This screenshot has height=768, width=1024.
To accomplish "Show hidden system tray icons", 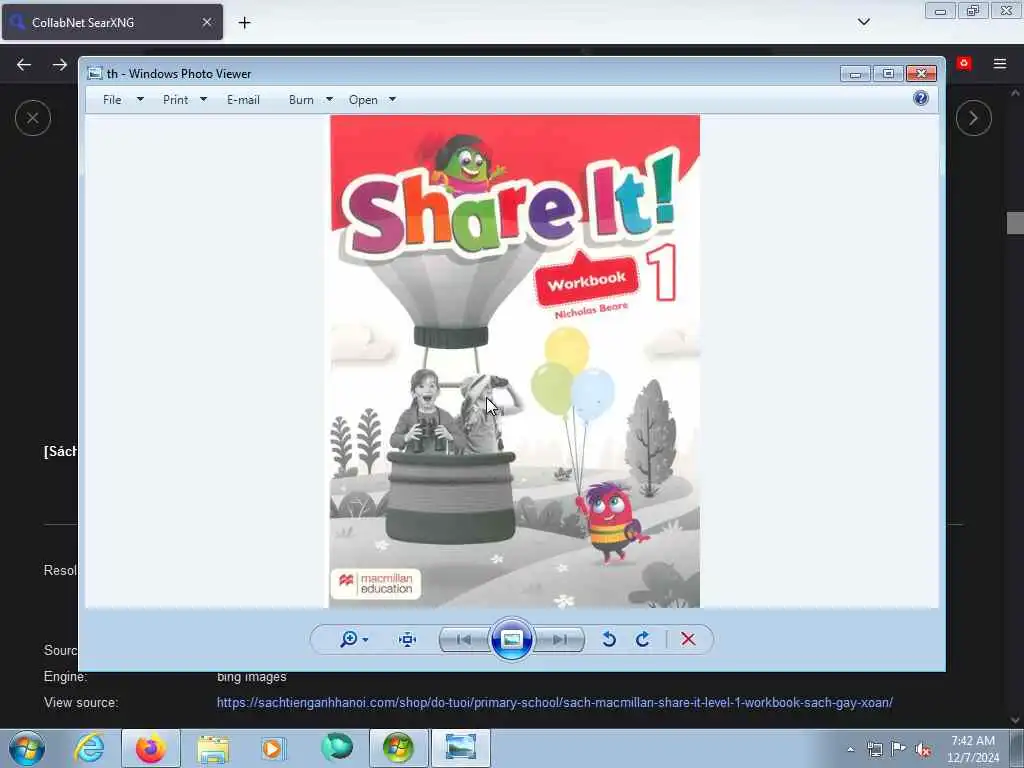I will 850,749.
